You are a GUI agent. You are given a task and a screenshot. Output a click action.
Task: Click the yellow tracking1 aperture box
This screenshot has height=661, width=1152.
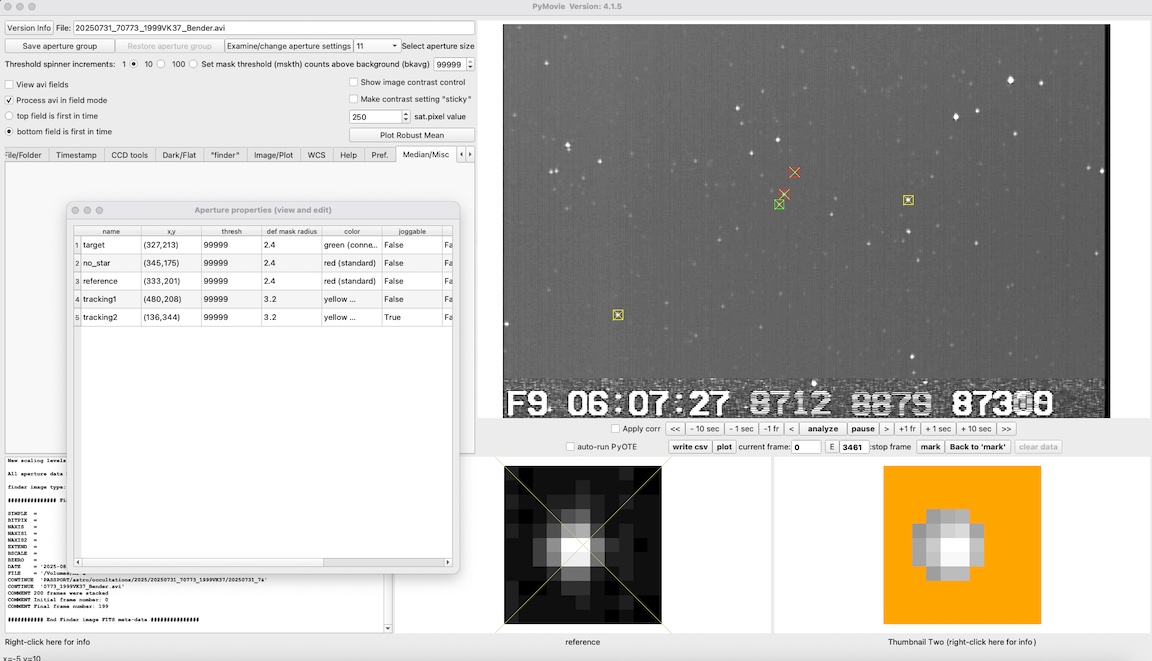pos(908,200)
